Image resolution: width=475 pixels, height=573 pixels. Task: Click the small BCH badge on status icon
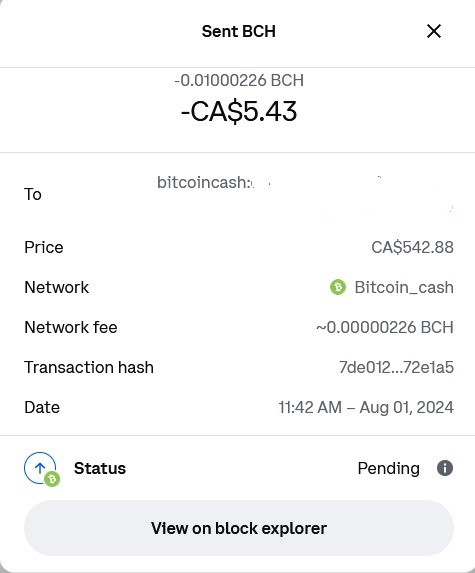pyautogui.click(x=52, y=479)
